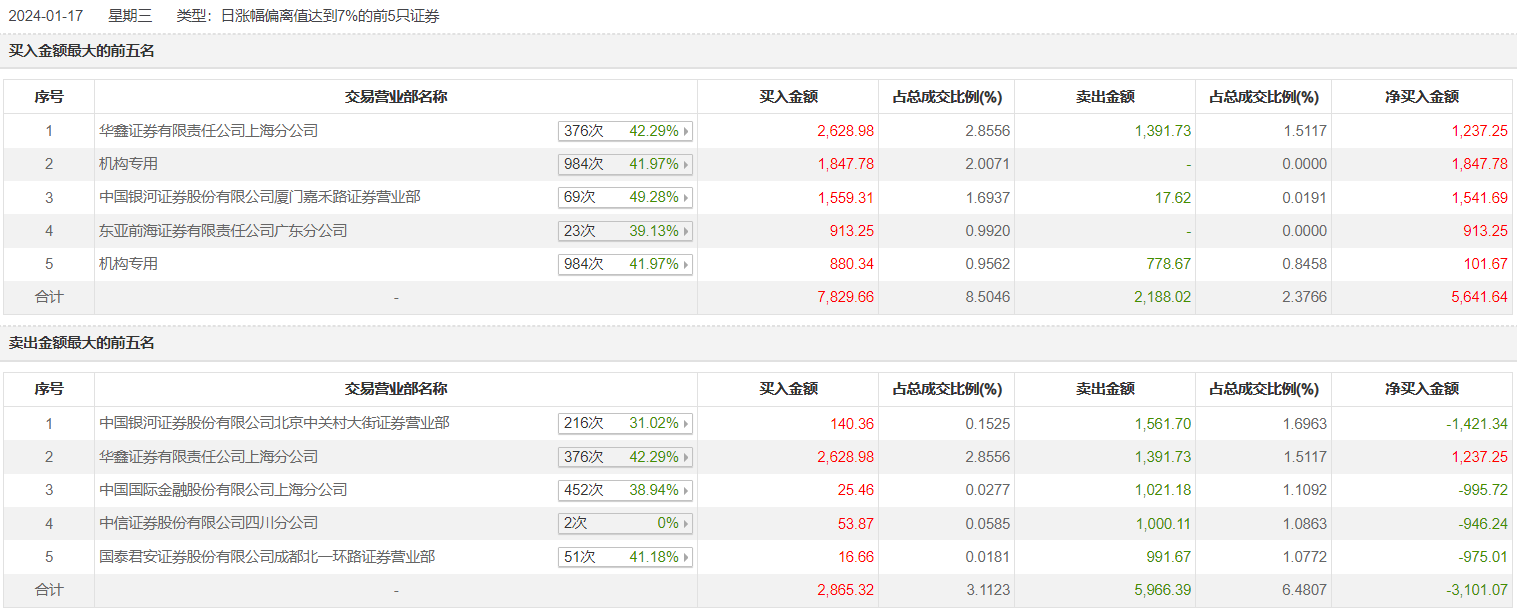Select the -1,421.34 net buy value
Image resolution: width=1517 pixels, height=609 pixels.
[1476, 424]
